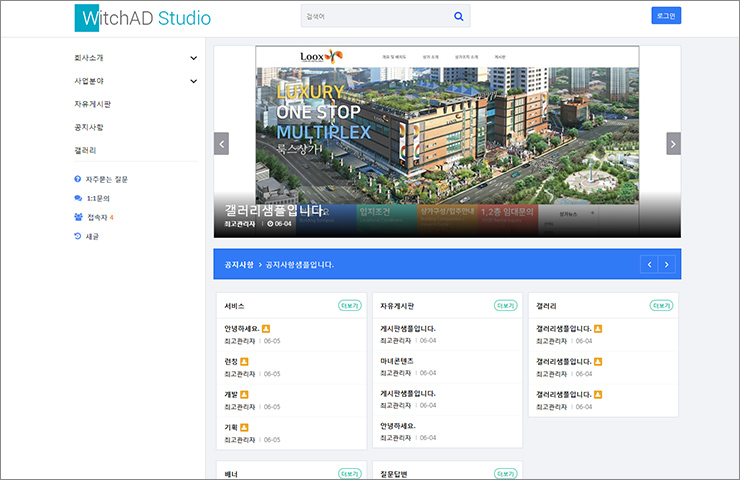740x480 pixels.
Task: Click the 질문답변 card title
Action: 394,474
